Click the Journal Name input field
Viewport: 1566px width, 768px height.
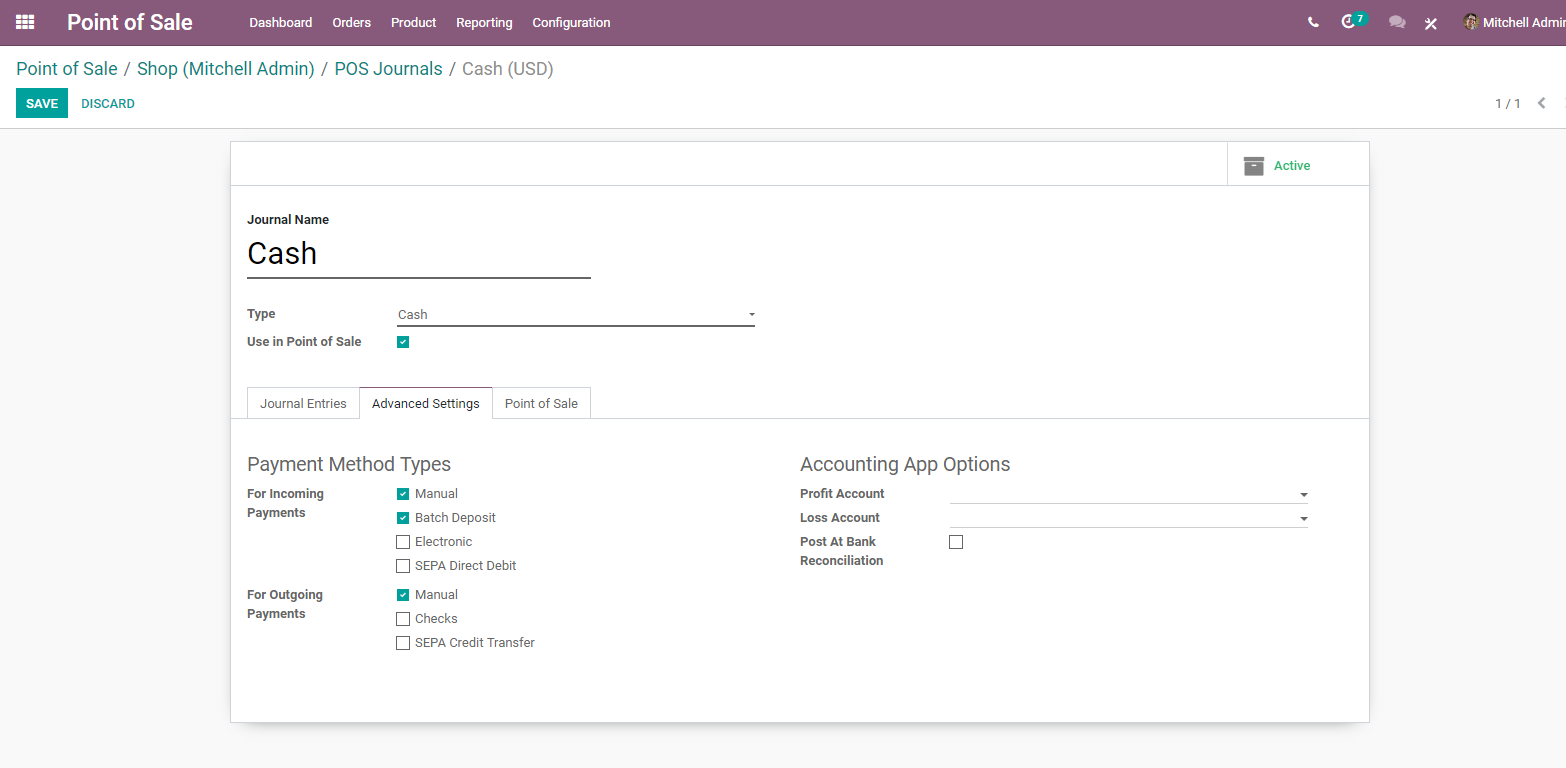click(x=419, y=254)
